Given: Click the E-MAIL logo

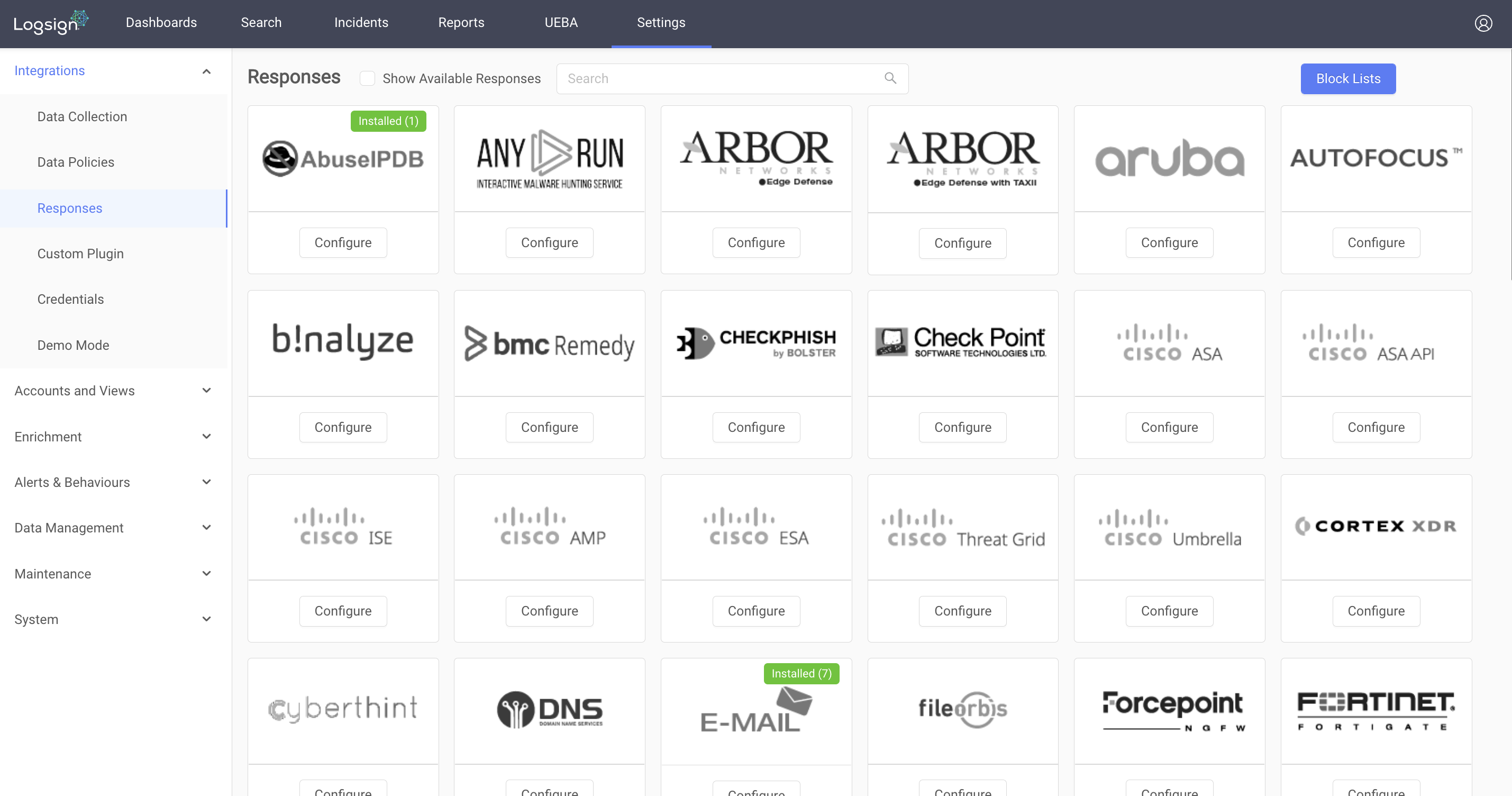Looking at the screenshot, I should 756,710.
